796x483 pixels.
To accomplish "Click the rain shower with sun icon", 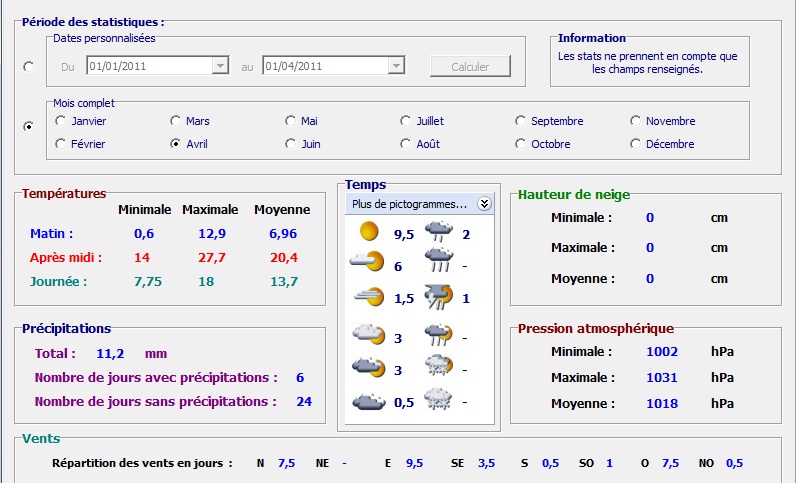I will 439,334.
